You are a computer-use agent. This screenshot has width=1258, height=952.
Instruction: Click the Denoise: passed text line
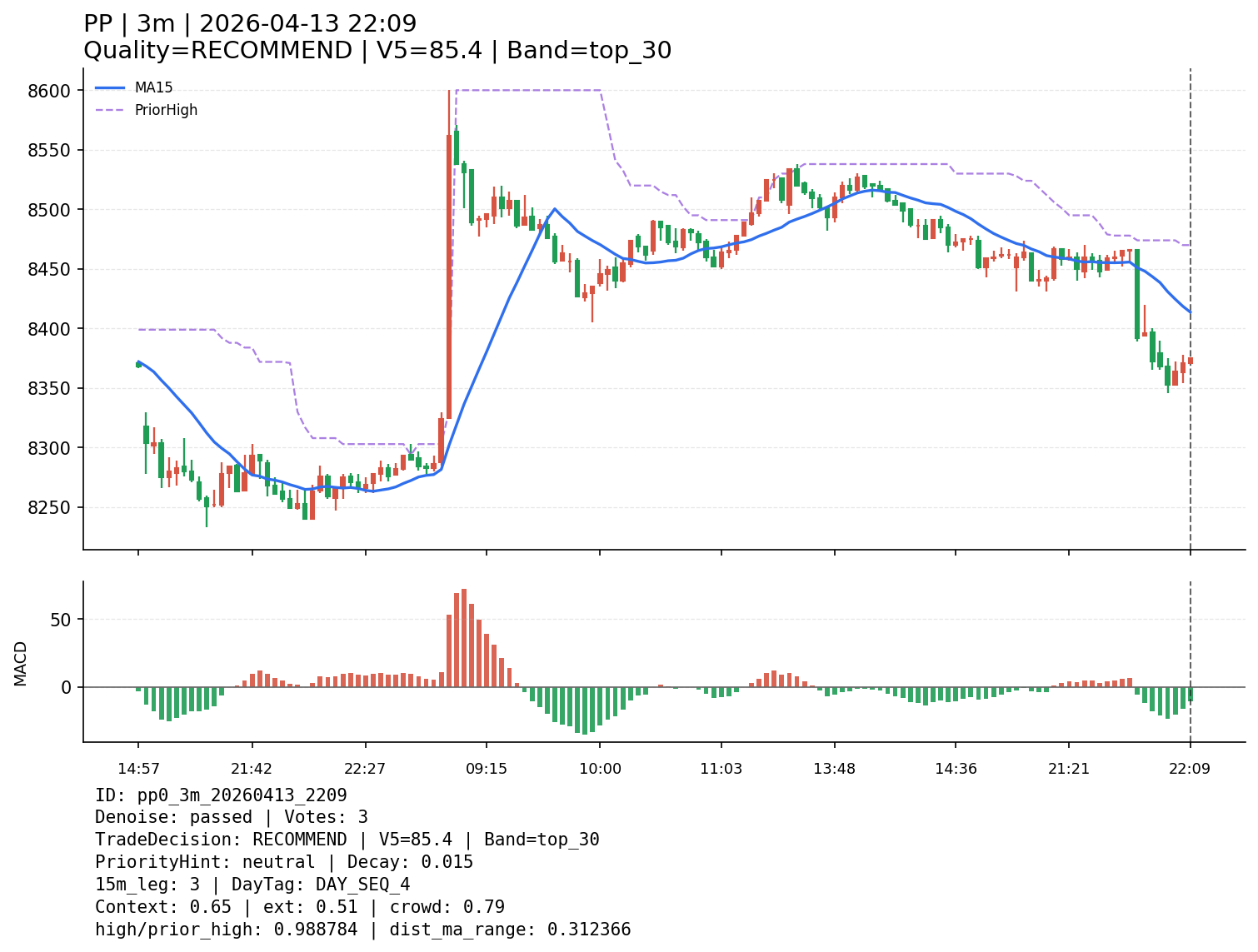[231, 818]
